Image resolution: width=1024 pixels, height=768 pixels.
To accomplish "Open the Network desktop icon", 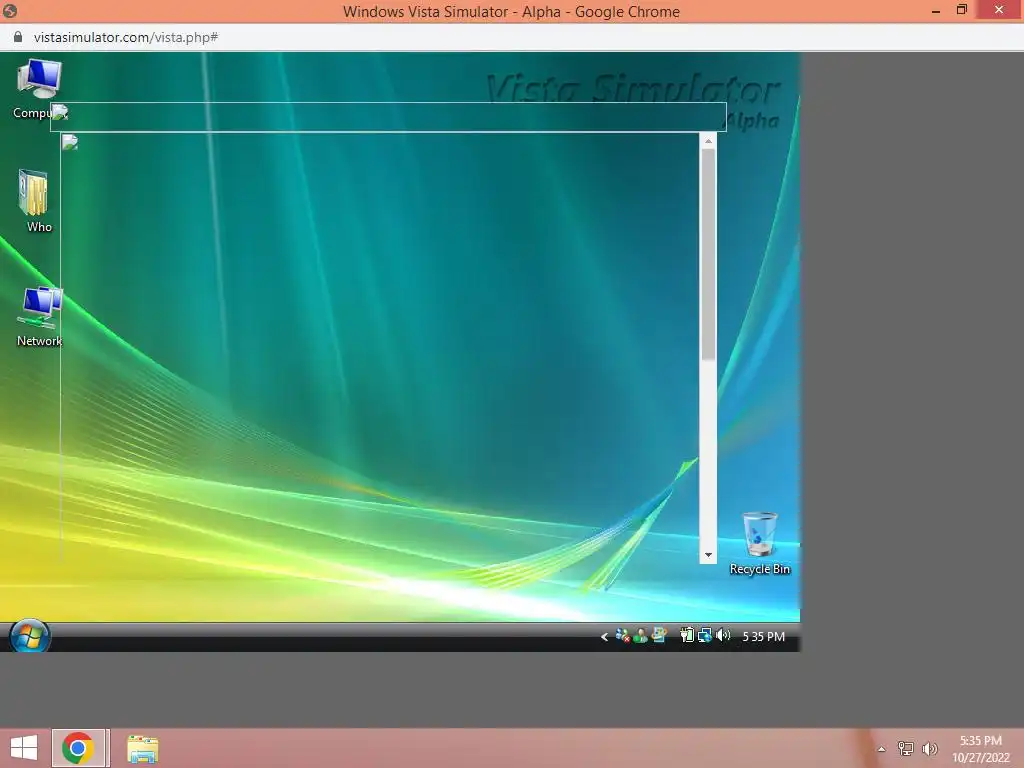I will (39, 316).
